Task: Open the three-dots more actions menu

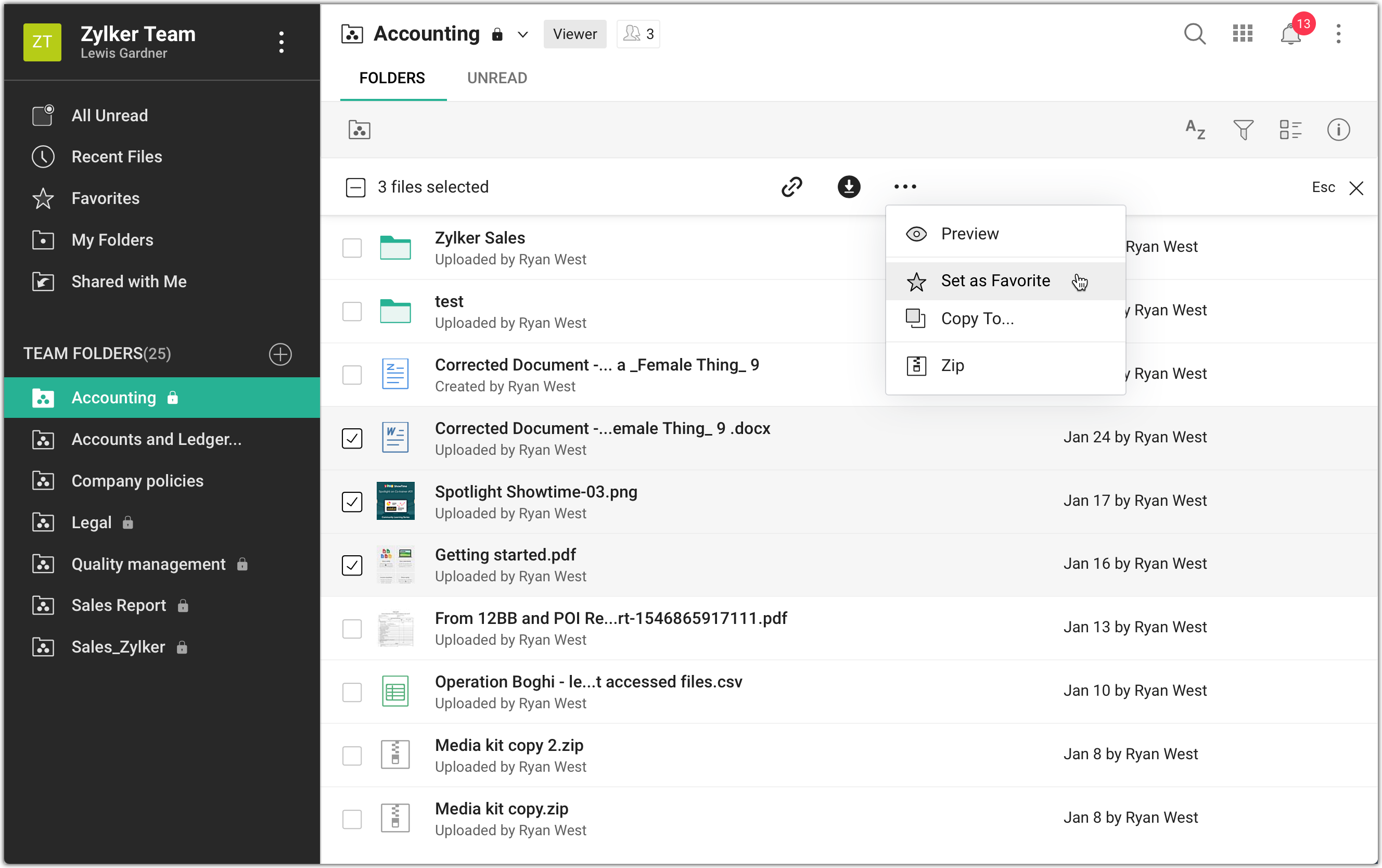Action: (x=905, y=187)
